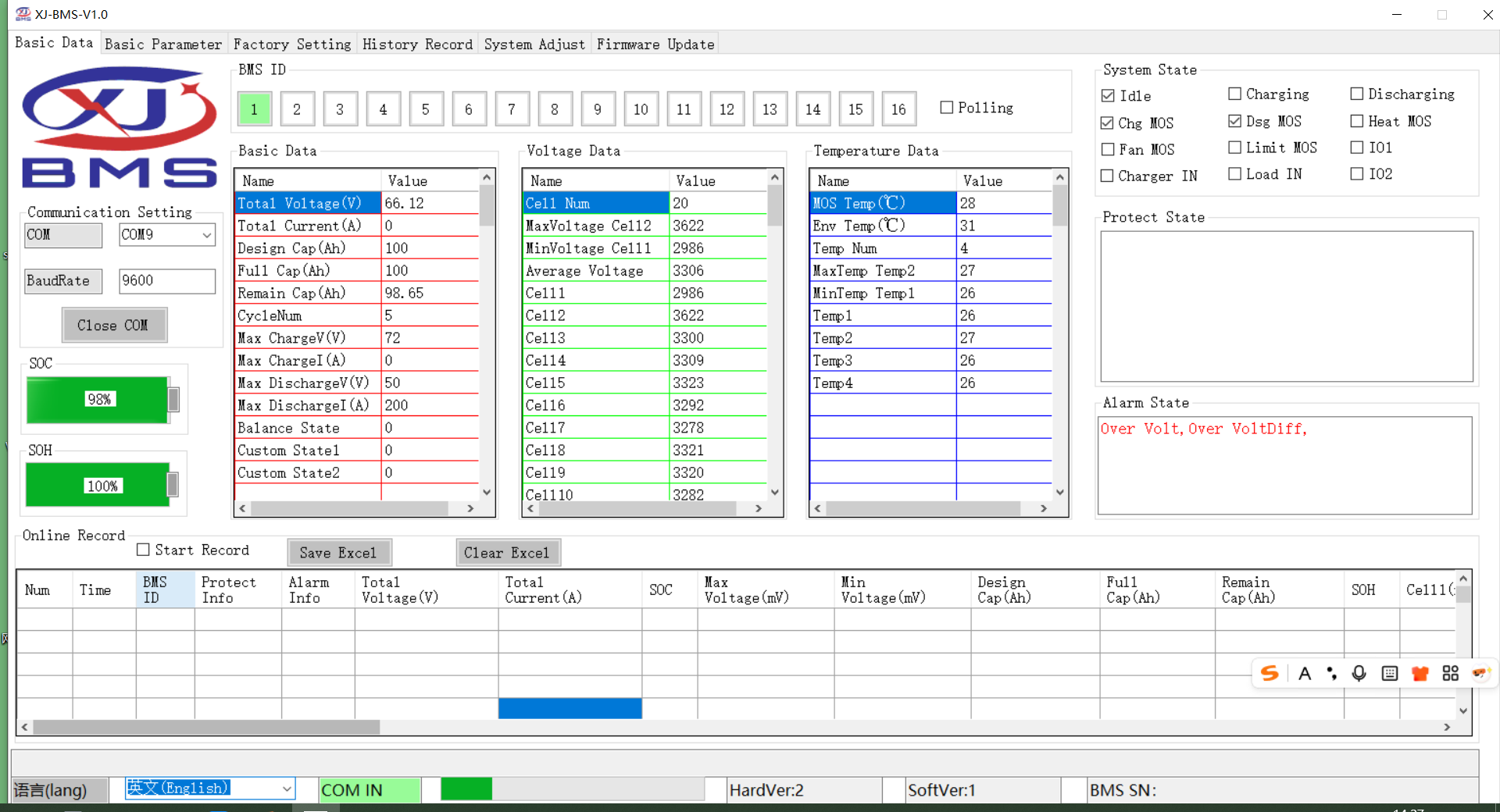Enable the Polling checkbox
1500x812 pixels.
947,108
